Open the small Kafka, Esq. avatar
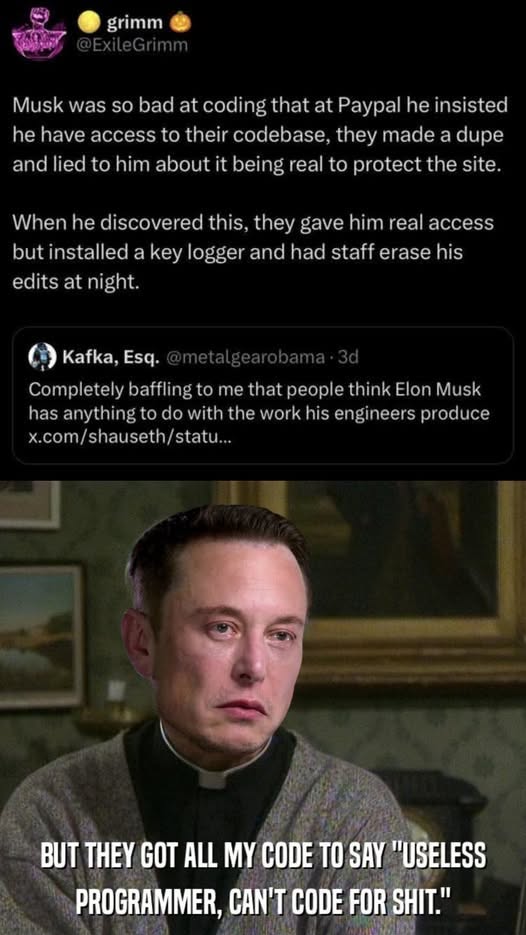The height and width of the screenshot is (935, 526). 41,357
